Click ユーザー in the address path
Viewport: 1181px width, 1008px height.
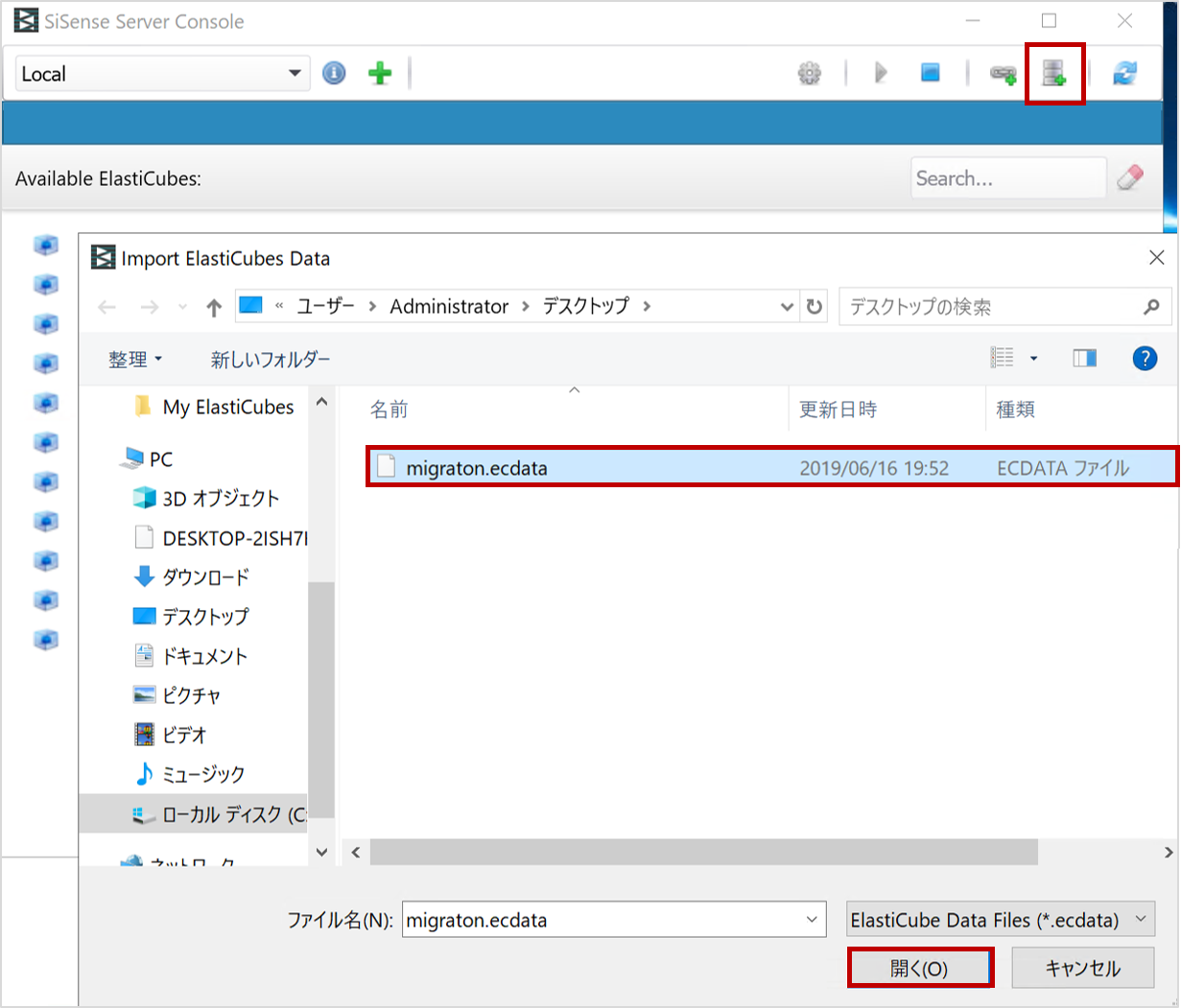pos(325,307)
